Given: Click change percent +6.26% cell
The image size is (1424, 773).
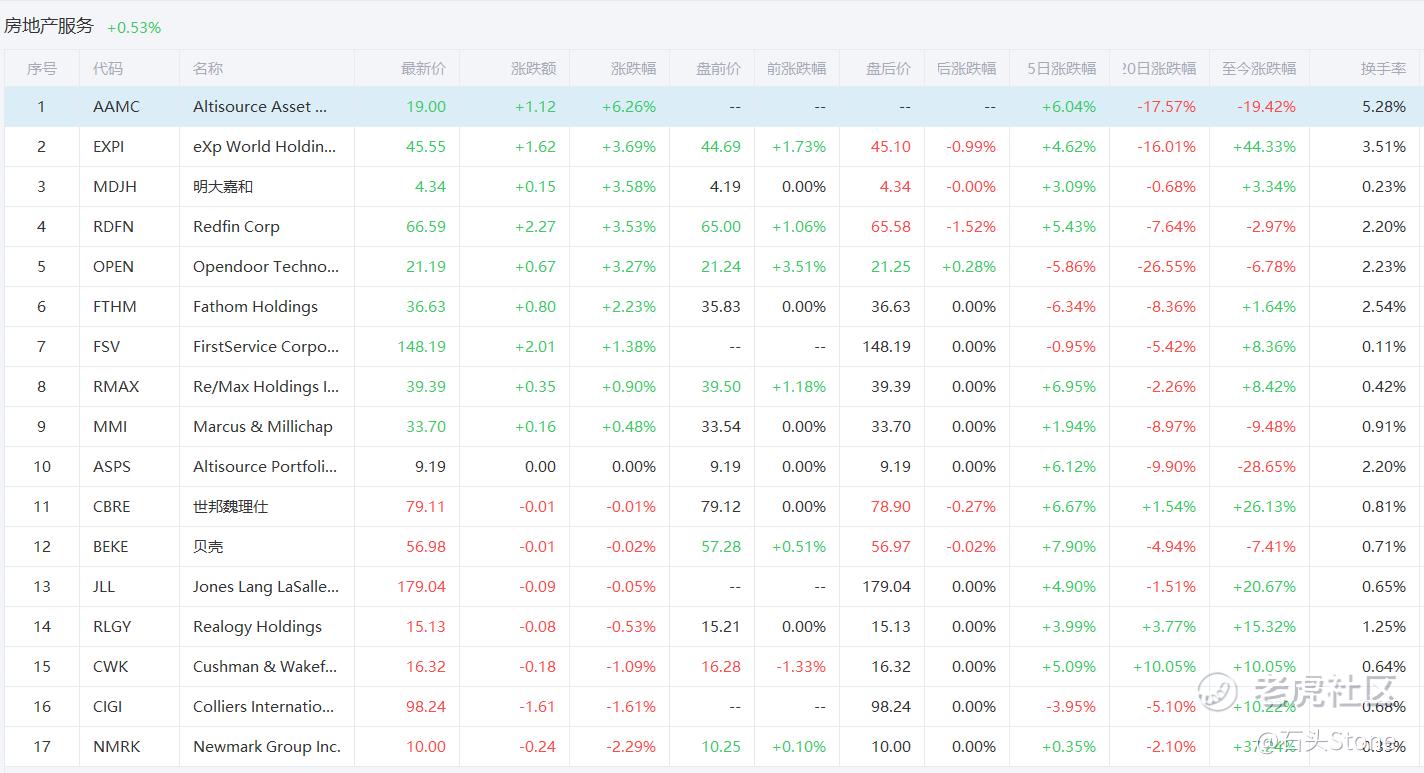Looking at the screenshot, I should [629, 107].
